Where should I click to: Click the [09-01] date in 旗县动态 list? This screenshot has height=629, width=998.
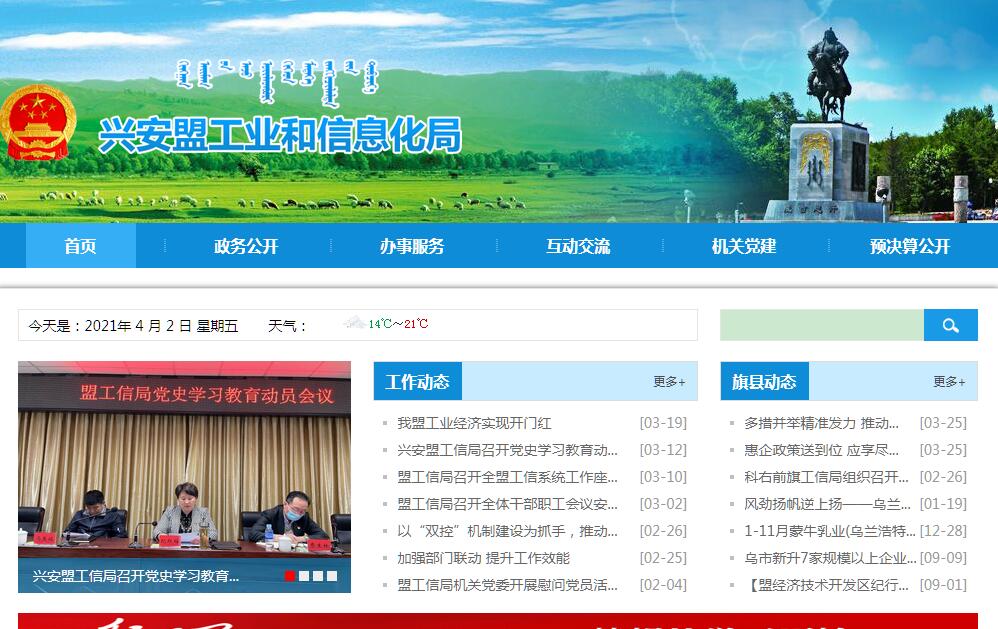[x=943, y=585]
